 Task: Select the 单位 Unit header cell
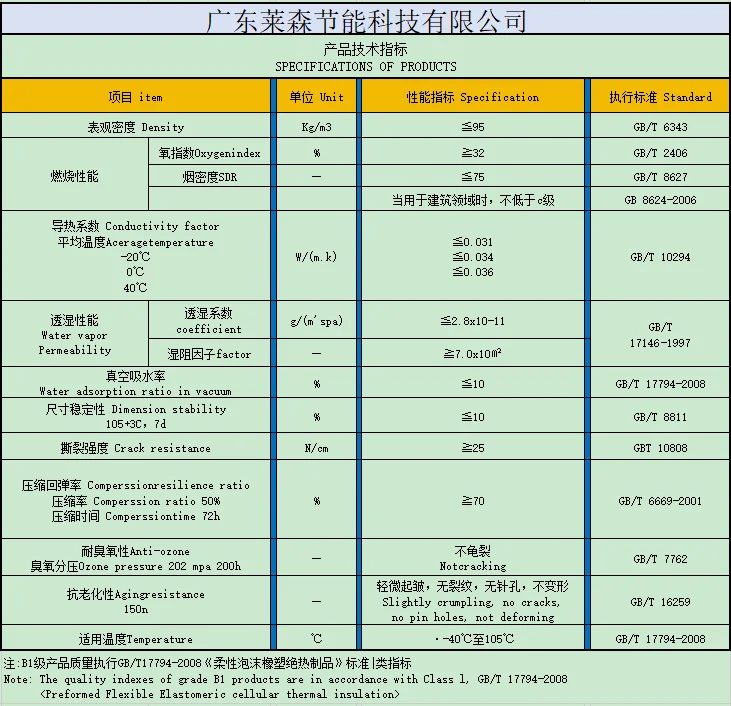click(x=316, y=97)
